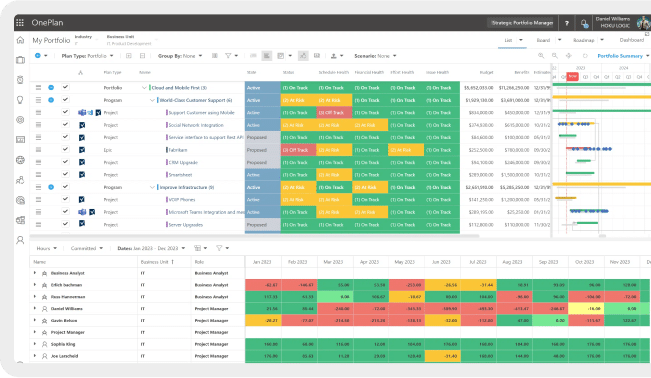Open the Plan Type Portfolio dropdown
Image resolution: width=651 pixels, height=378 pixels.
pos(88,56)
